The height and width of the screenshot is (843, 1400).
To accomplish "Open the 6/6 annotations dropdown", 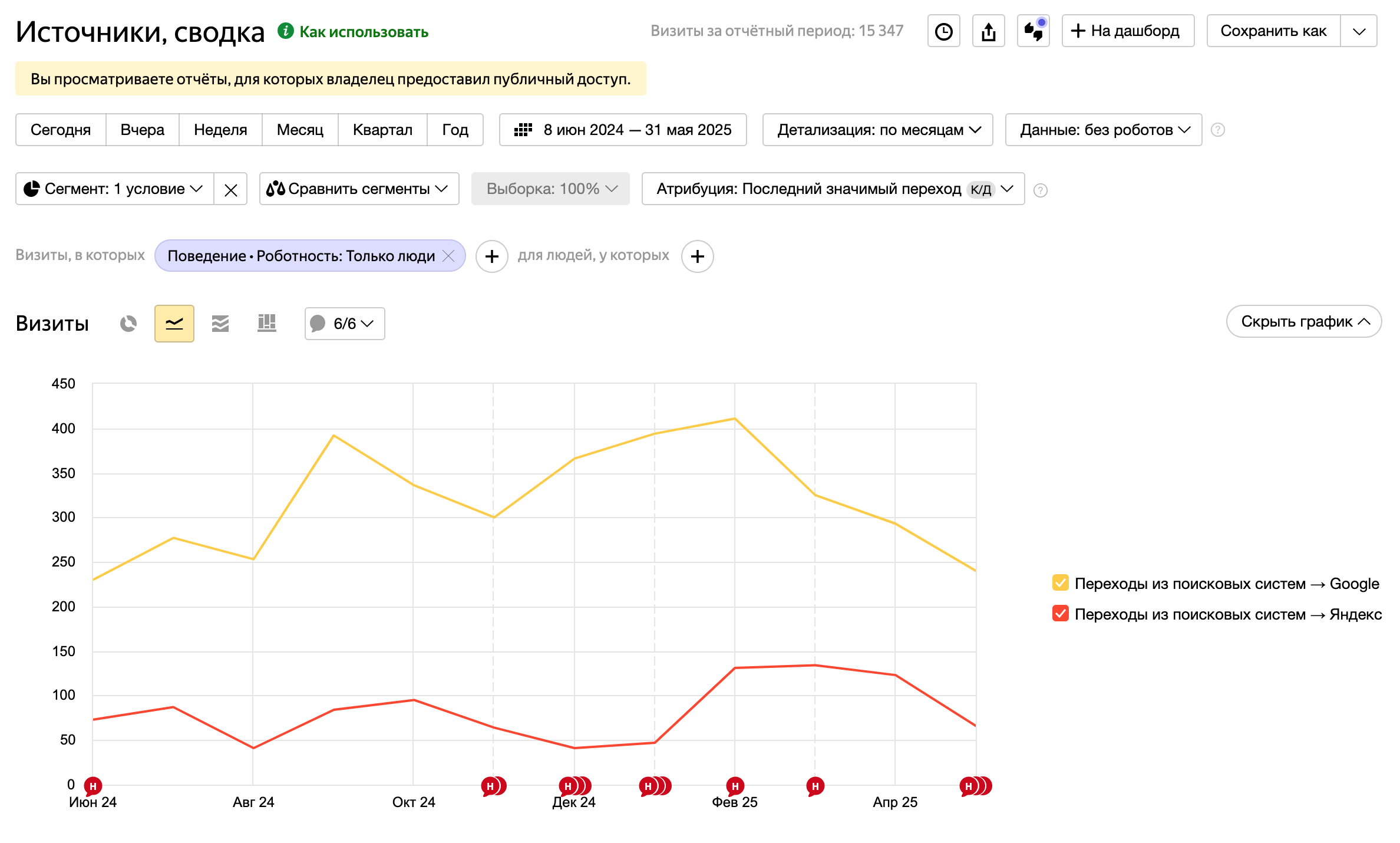I will click(x=345, y=324).
